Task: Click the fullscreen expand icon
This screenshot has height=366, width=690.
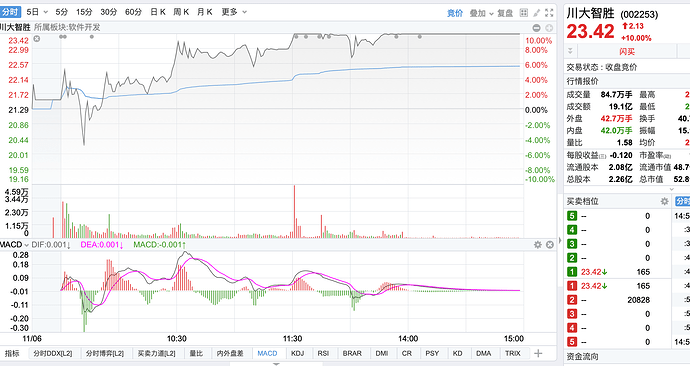Action: tap(549, 12)
